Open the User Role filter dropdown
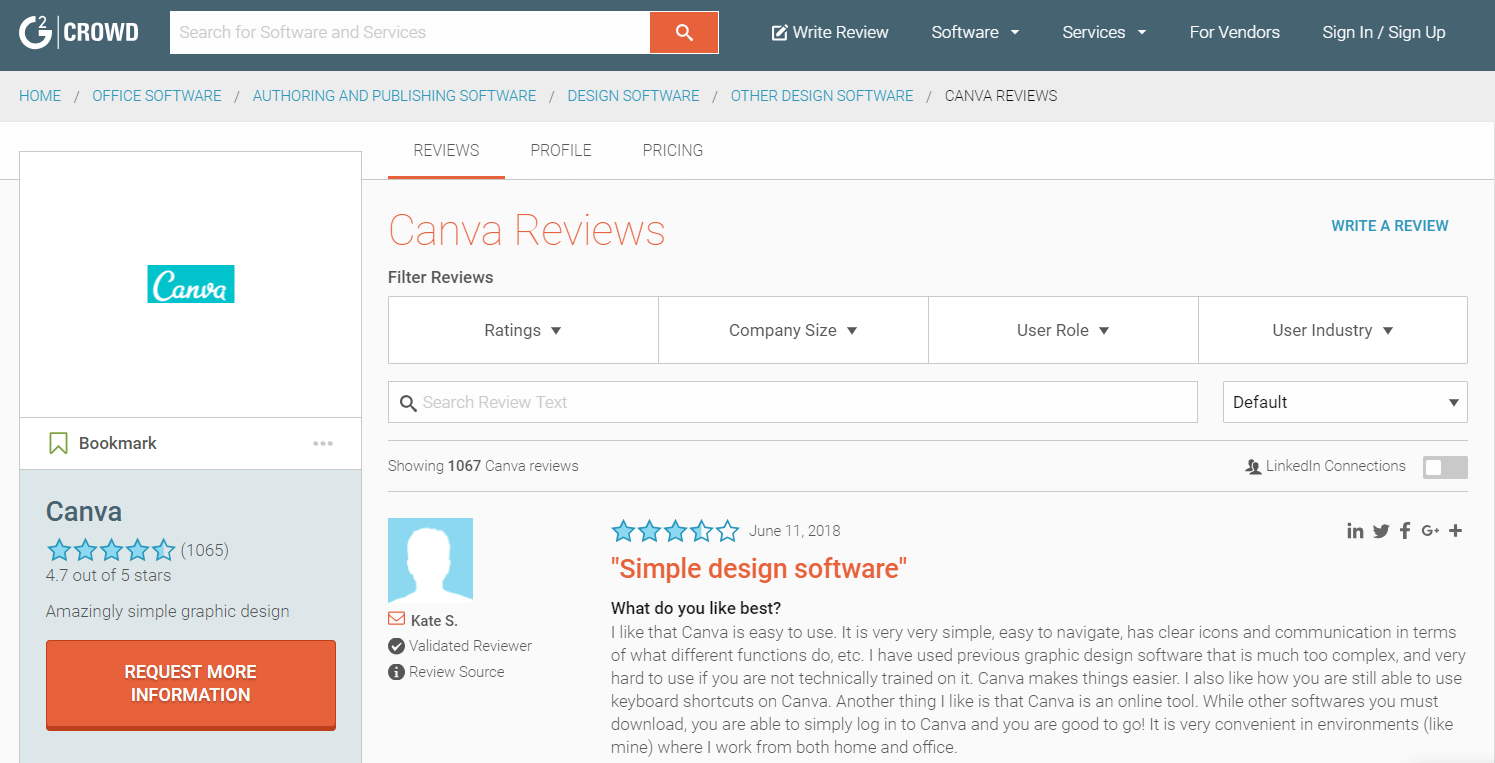The height and width of the screenshot is (763, 1495). pyautogui.click(x=1063, y=330)
